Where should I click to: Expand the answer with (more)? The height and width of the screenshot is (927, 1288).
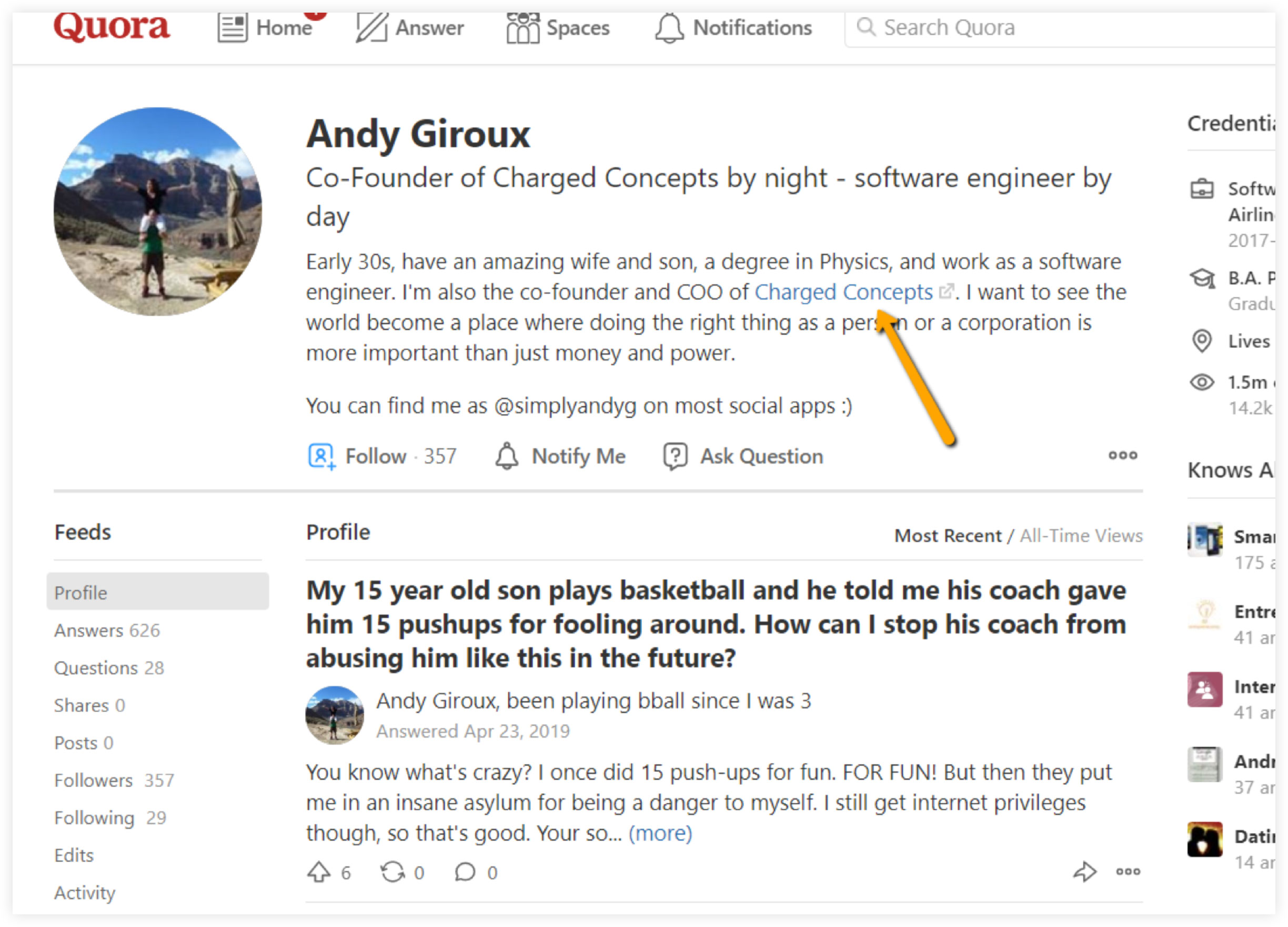tap(660, 833)
